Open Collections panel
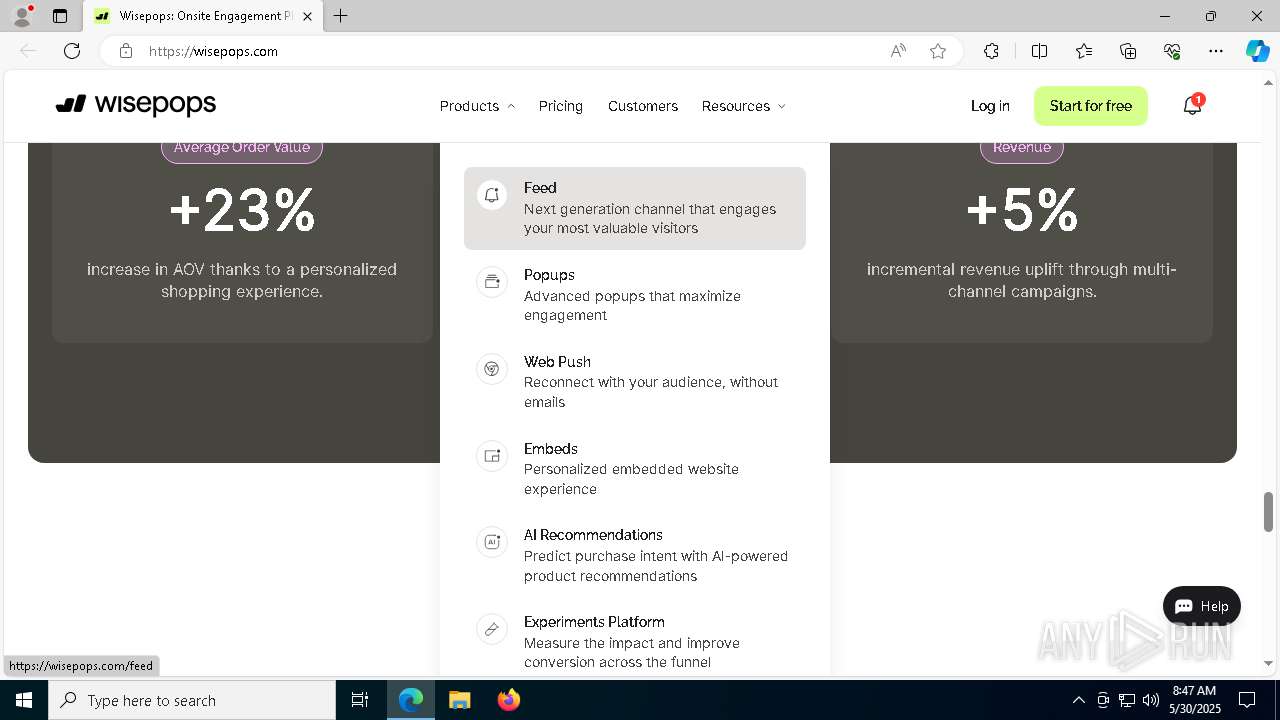Screen dimensions: 1280x720 (x=1128, y=51)
